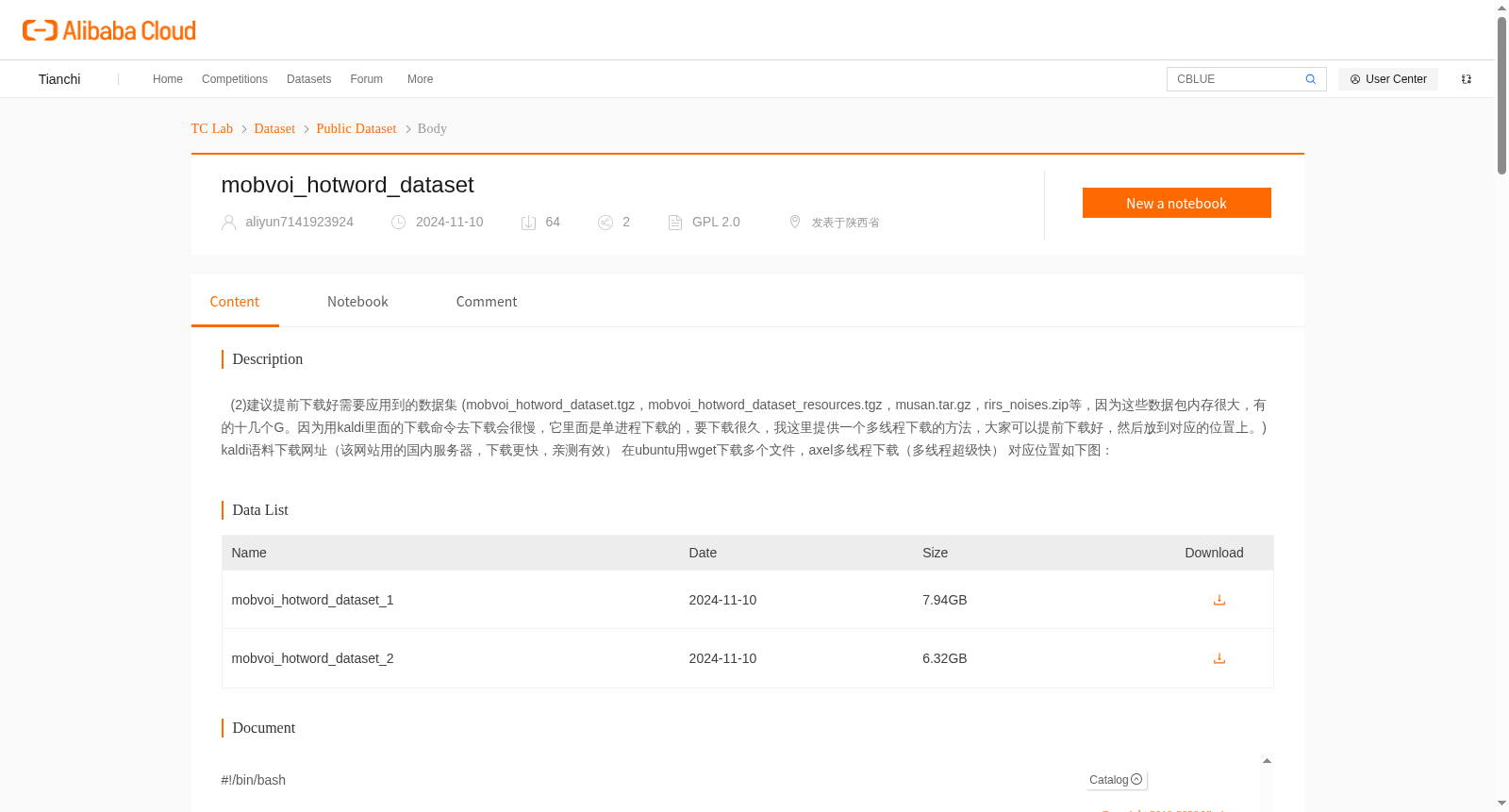Click the Tianchi site title
1509x812 pixels.
pos(59,79)
